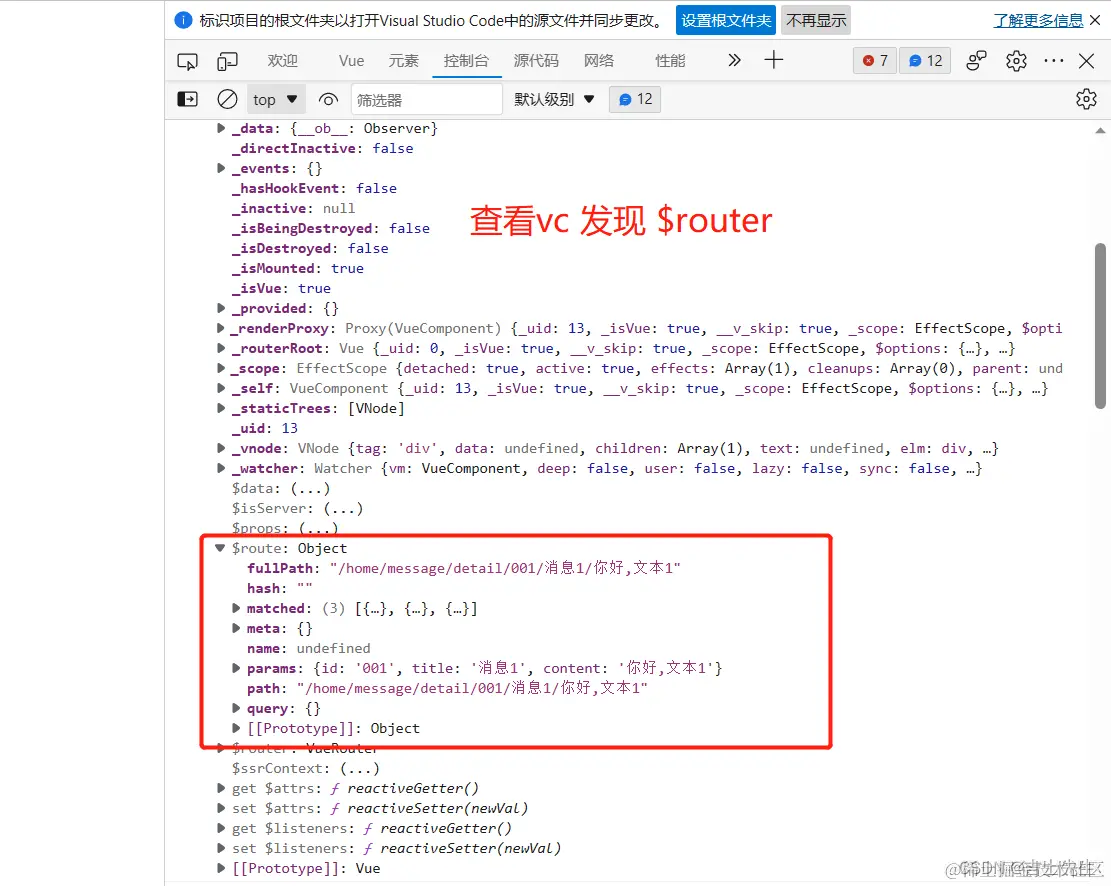Screen dimensions: 1111x886
Task: Activate the inspect element picker icon
Action: pos(187,62)
